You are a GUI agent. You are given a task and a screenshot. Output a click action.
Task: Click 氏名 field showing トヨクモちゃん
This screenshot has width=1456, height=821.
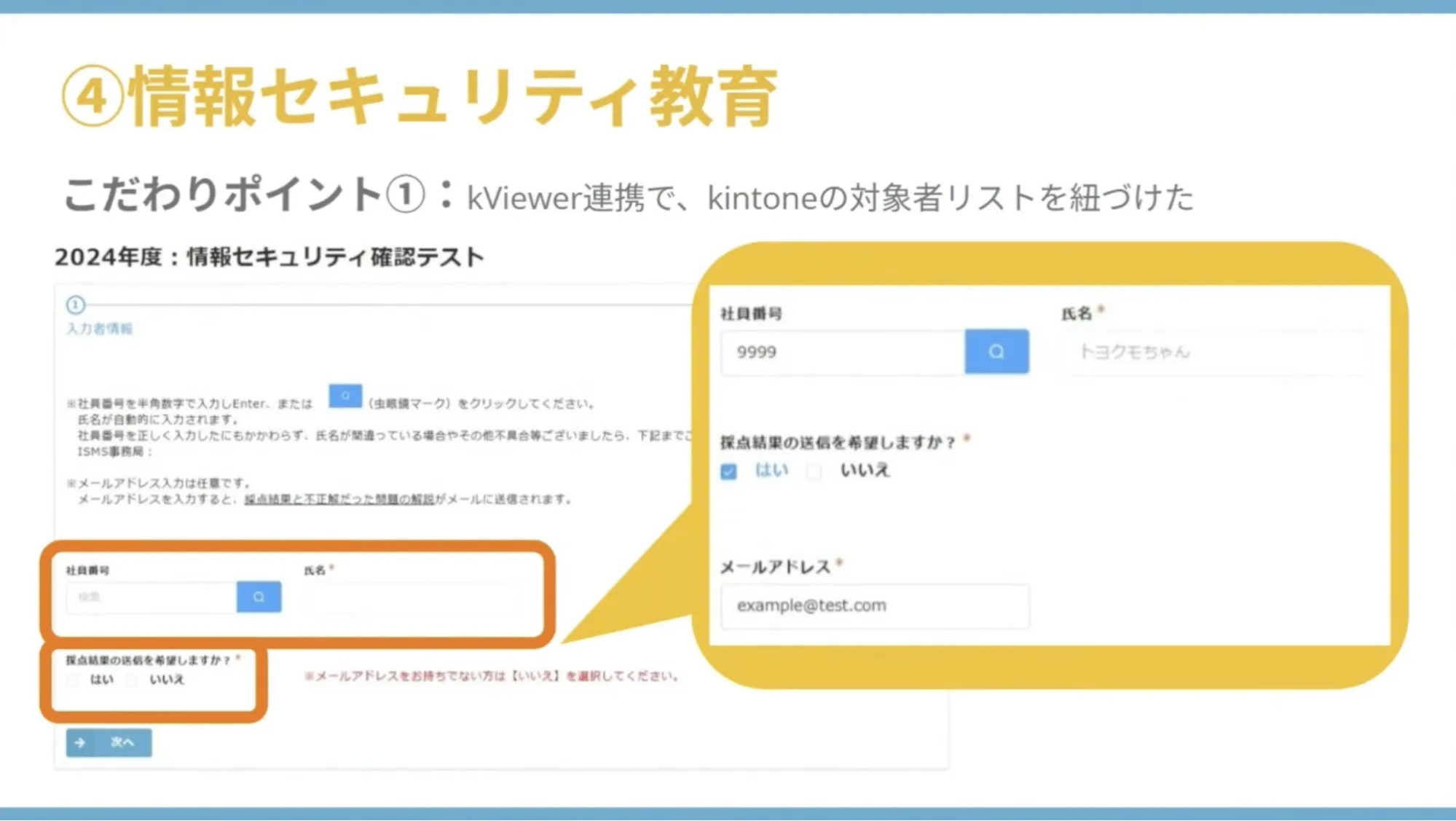pyautogui.click(x=1216, y=353)
